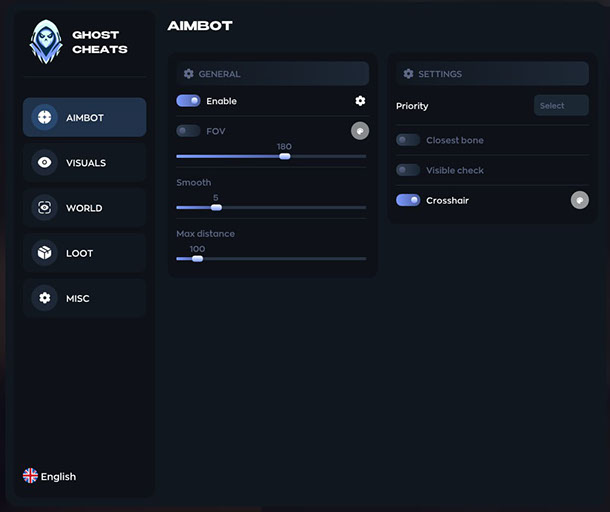Click the Smooth slider handle
This screenshot has width=610, height=512.
[x=216, y=208]
